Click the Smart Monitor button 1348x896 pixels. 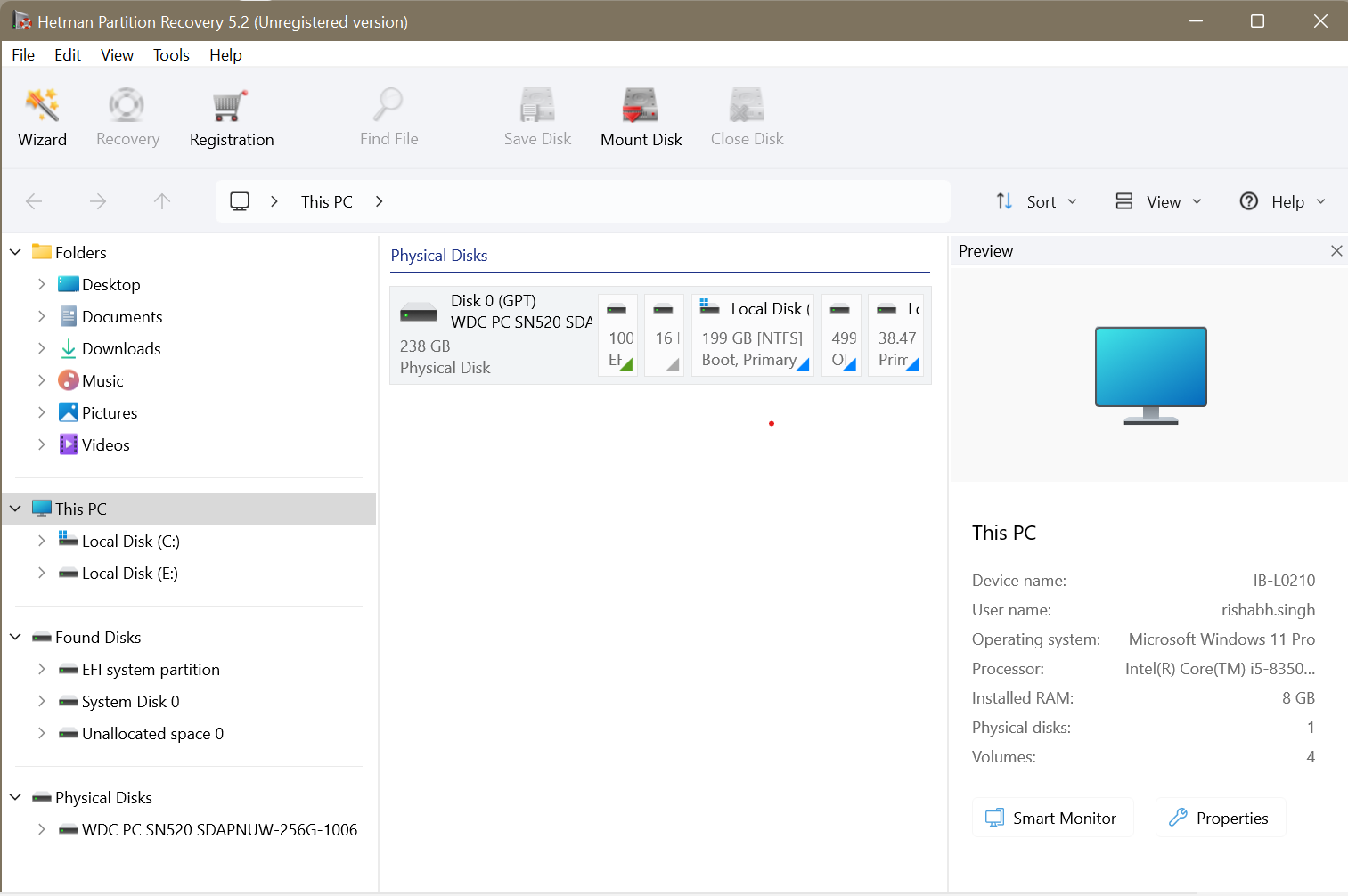pos(1052,817)
